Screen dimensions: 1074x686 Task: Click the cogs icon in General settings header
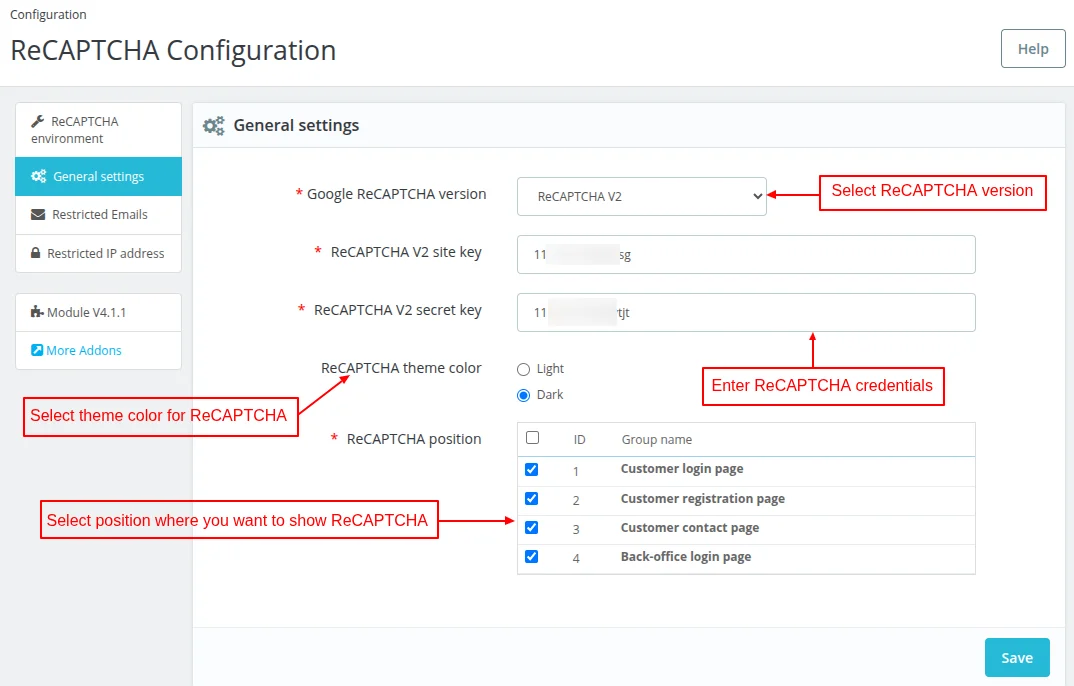click(213, 126)
